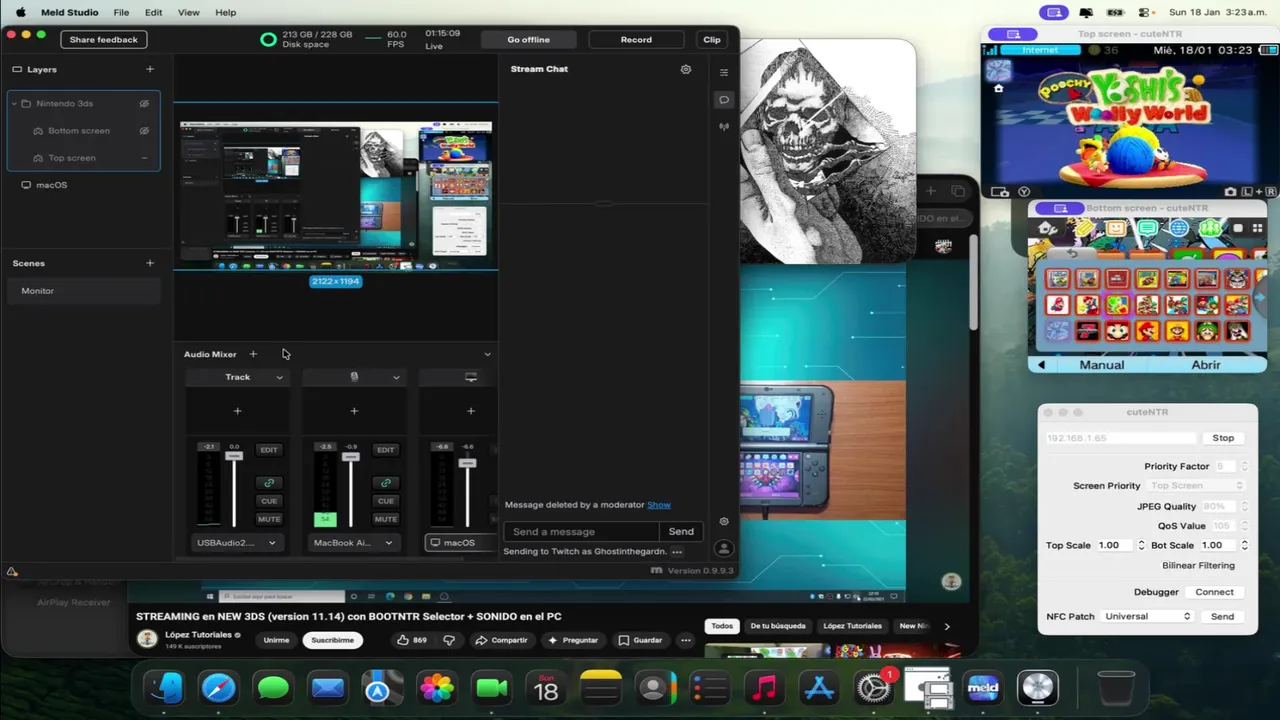Open Music app from the Dock
Screen dimensions: 1280x720
(x=764, y=688)
